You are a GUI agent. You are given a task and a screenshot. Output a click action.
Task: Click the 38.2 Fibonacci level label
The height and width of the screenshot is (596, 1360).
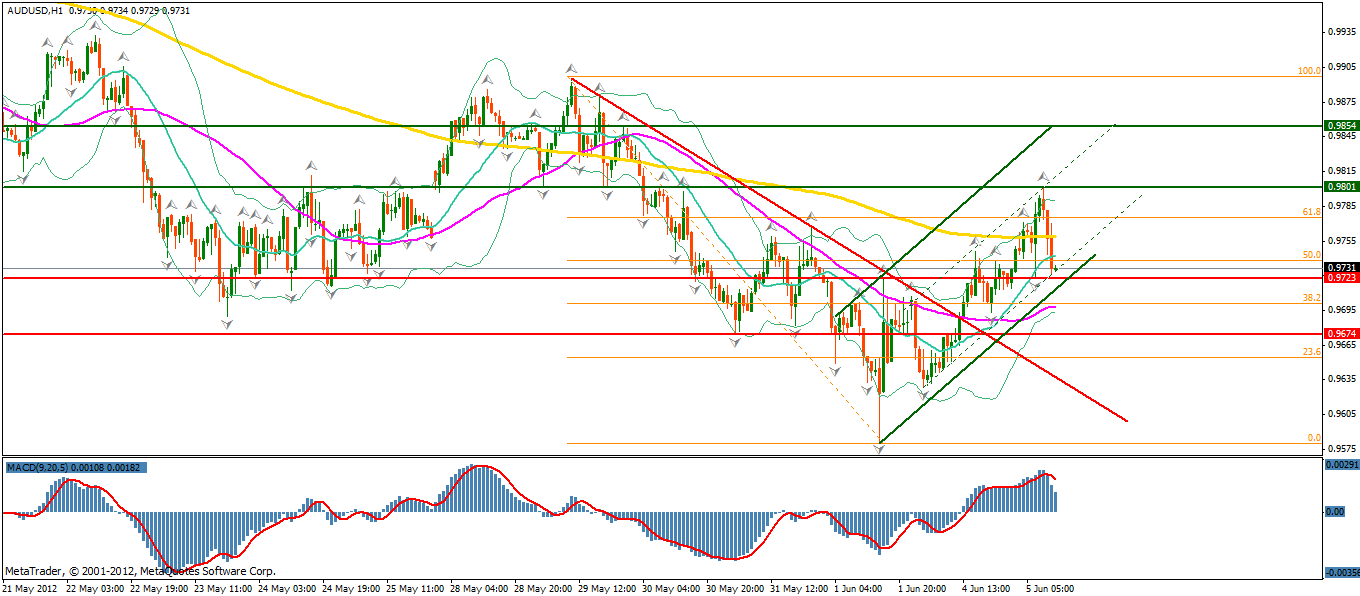tap(1312, 298)
